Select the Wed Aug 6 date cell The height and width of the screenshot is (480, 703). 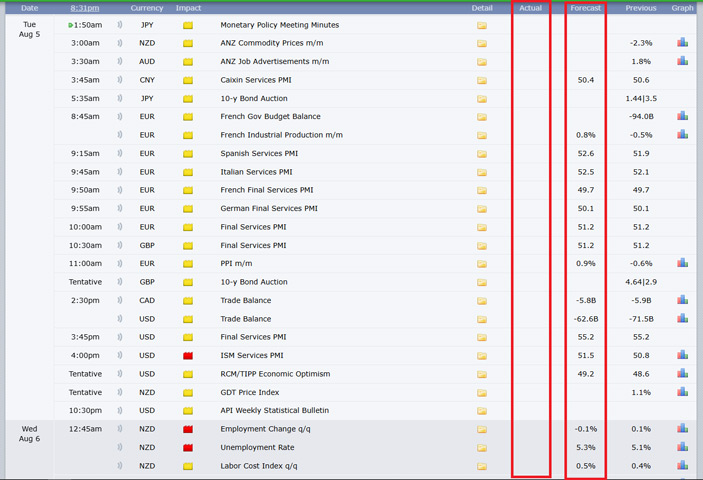[x=29, y=433]
